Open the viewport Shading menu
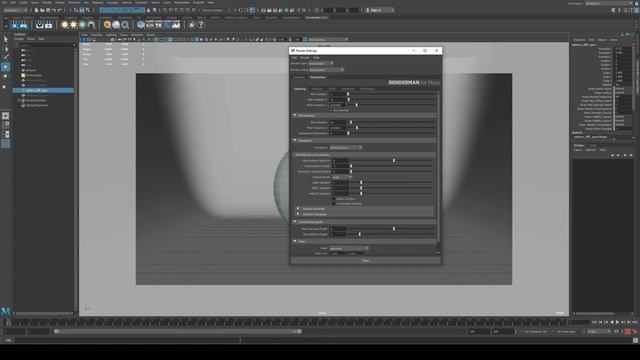The image size is (640, 360). pos(97,35)
